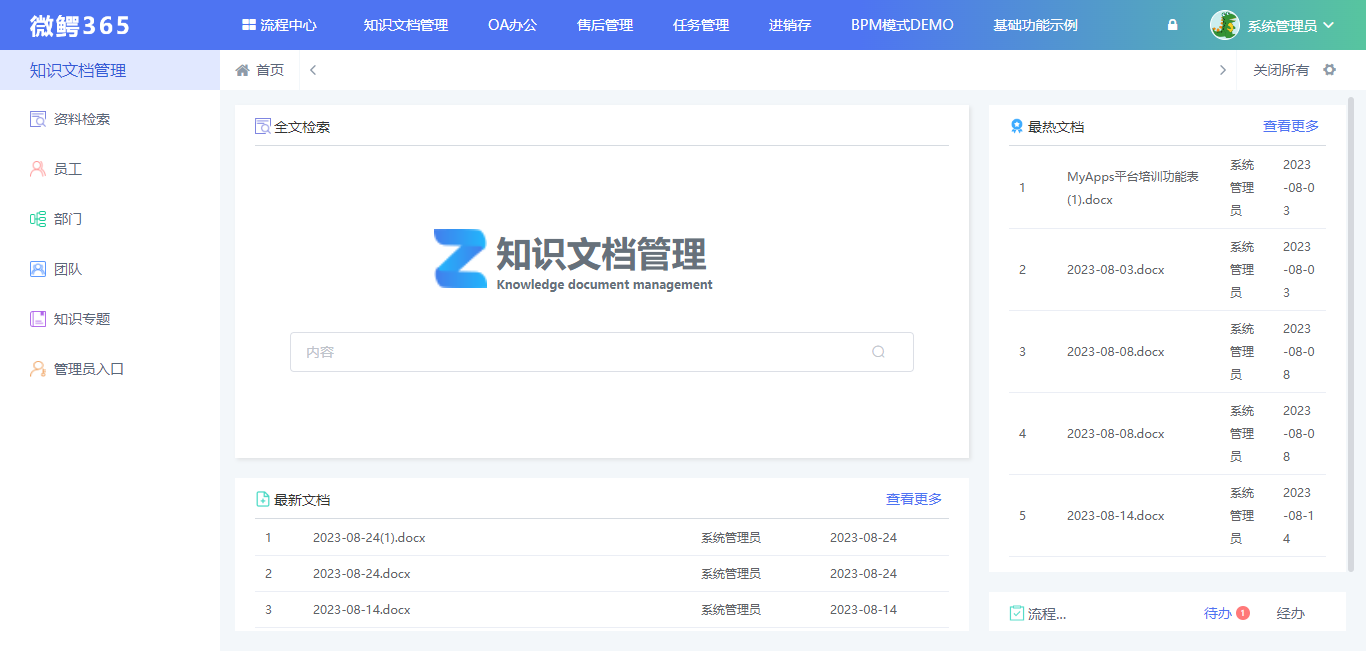
Task: Open MyApps平台培训功能表(1).docx in 最热文档
Action: [x=1133, y=188]
